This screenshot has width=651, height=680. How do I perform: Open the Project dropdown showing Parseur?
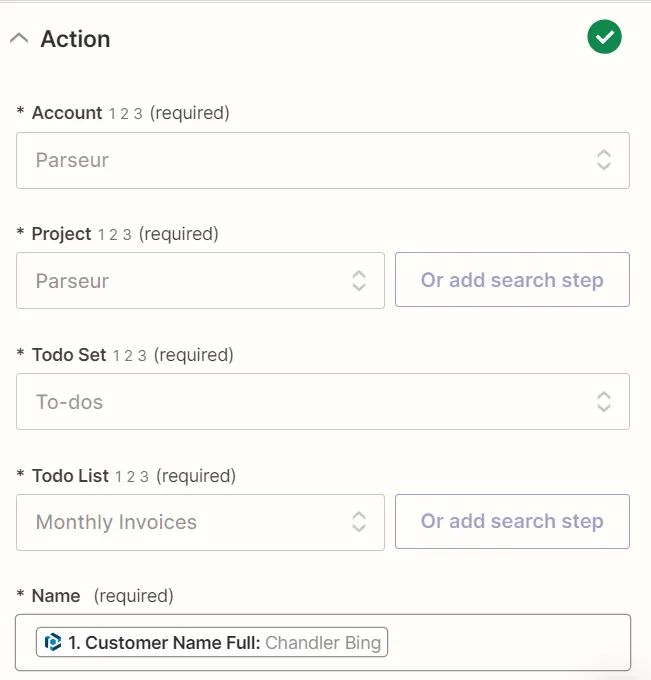[x=190, y=281]
